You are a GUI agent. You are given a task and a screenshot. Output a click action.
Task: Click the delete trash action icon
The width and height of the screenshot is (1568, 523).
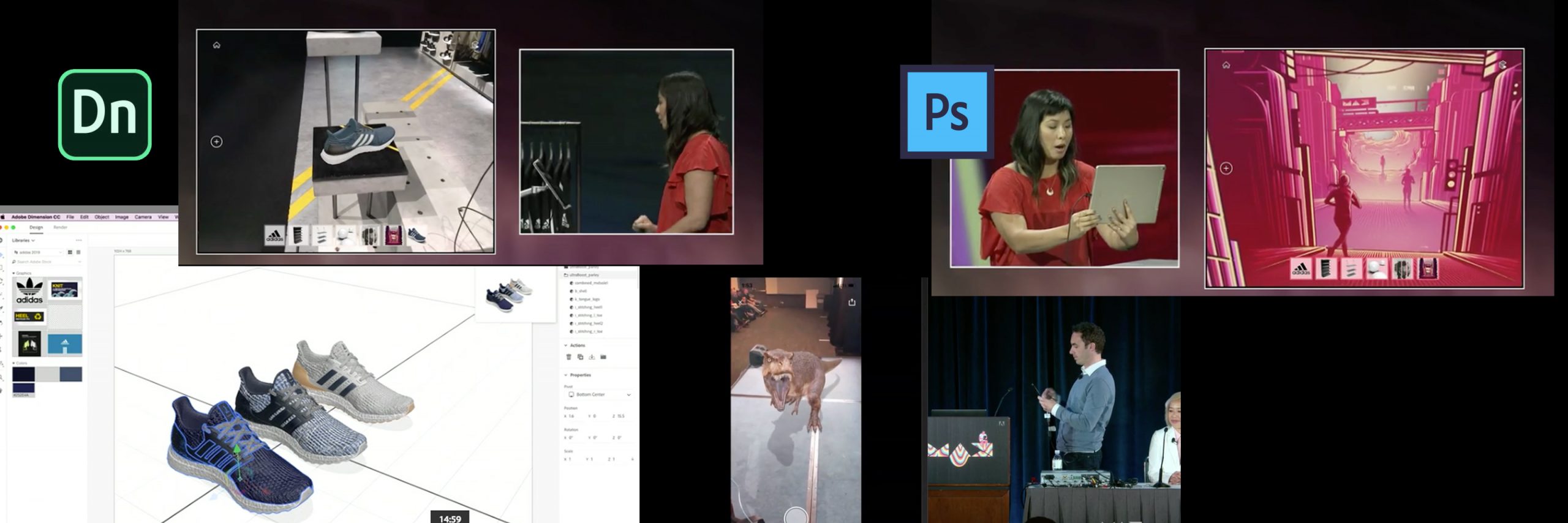pyautogui.click(x=569, y=357)
